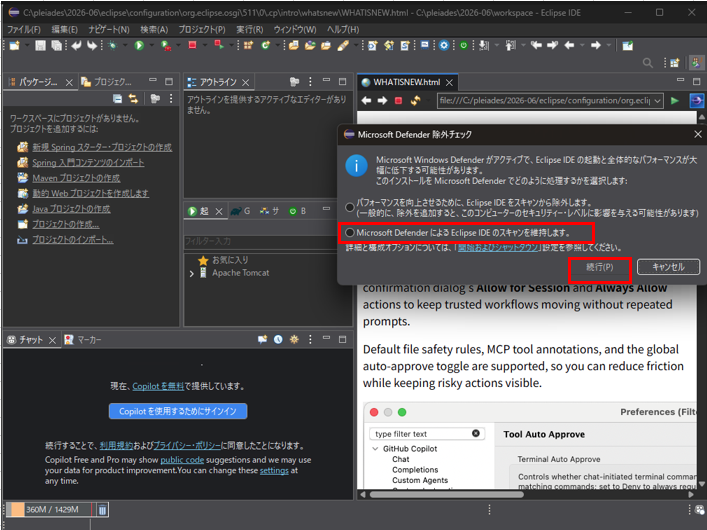Click Copilot を使用するためにサインイン button
Image resolution: width=707 pixels, height=530 pixels.
tap(178, 411)
